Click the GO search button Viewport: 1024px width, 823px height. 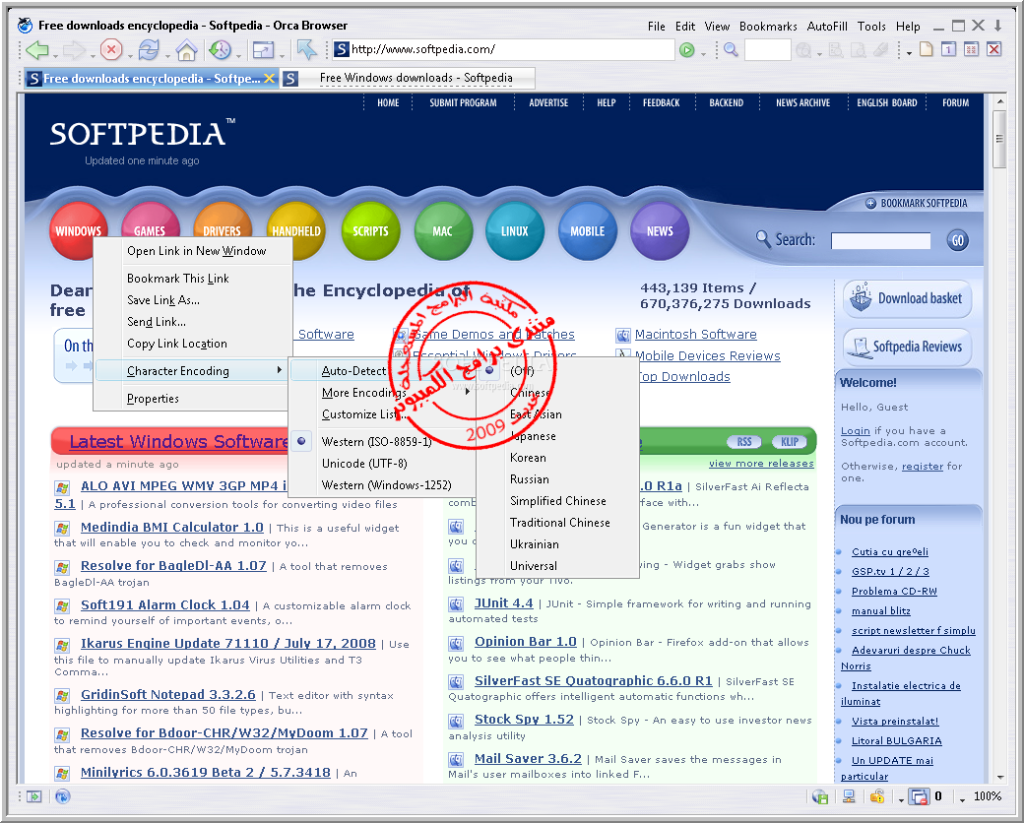(x=957, y=240)
